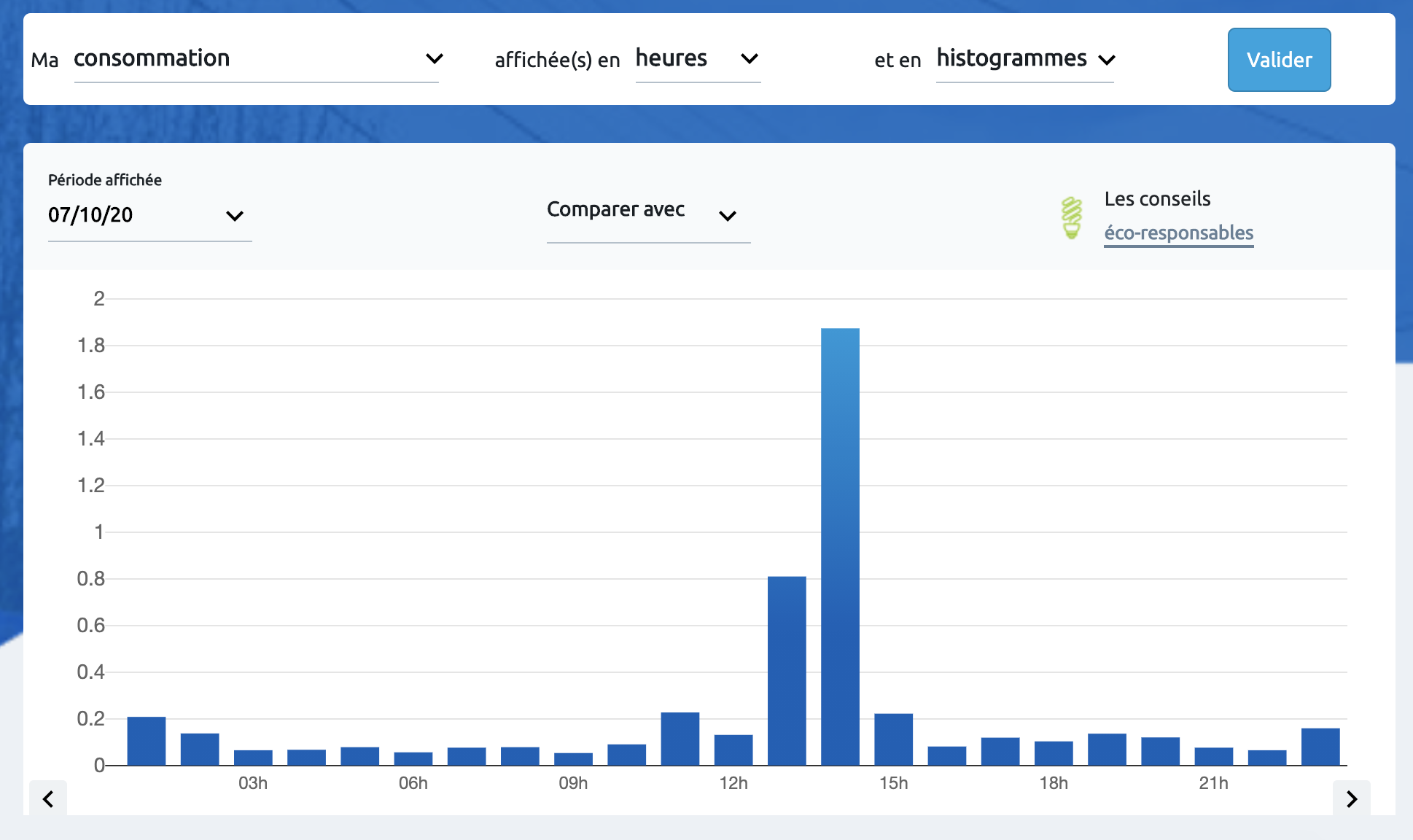1413x840 pixels.
Task: Expand the heures time unit dropdown
Action: tap(698, 59)
